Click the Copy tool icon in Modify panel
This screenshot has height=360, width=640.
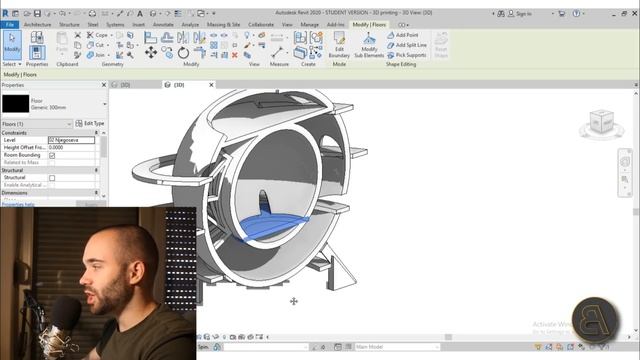point(167,52)
